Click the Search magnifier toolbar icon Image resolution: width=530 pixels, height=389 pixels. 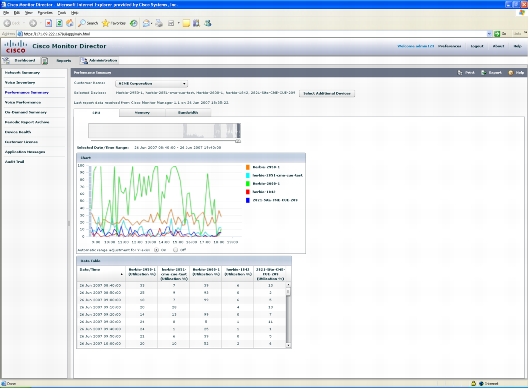click(82, 23)
